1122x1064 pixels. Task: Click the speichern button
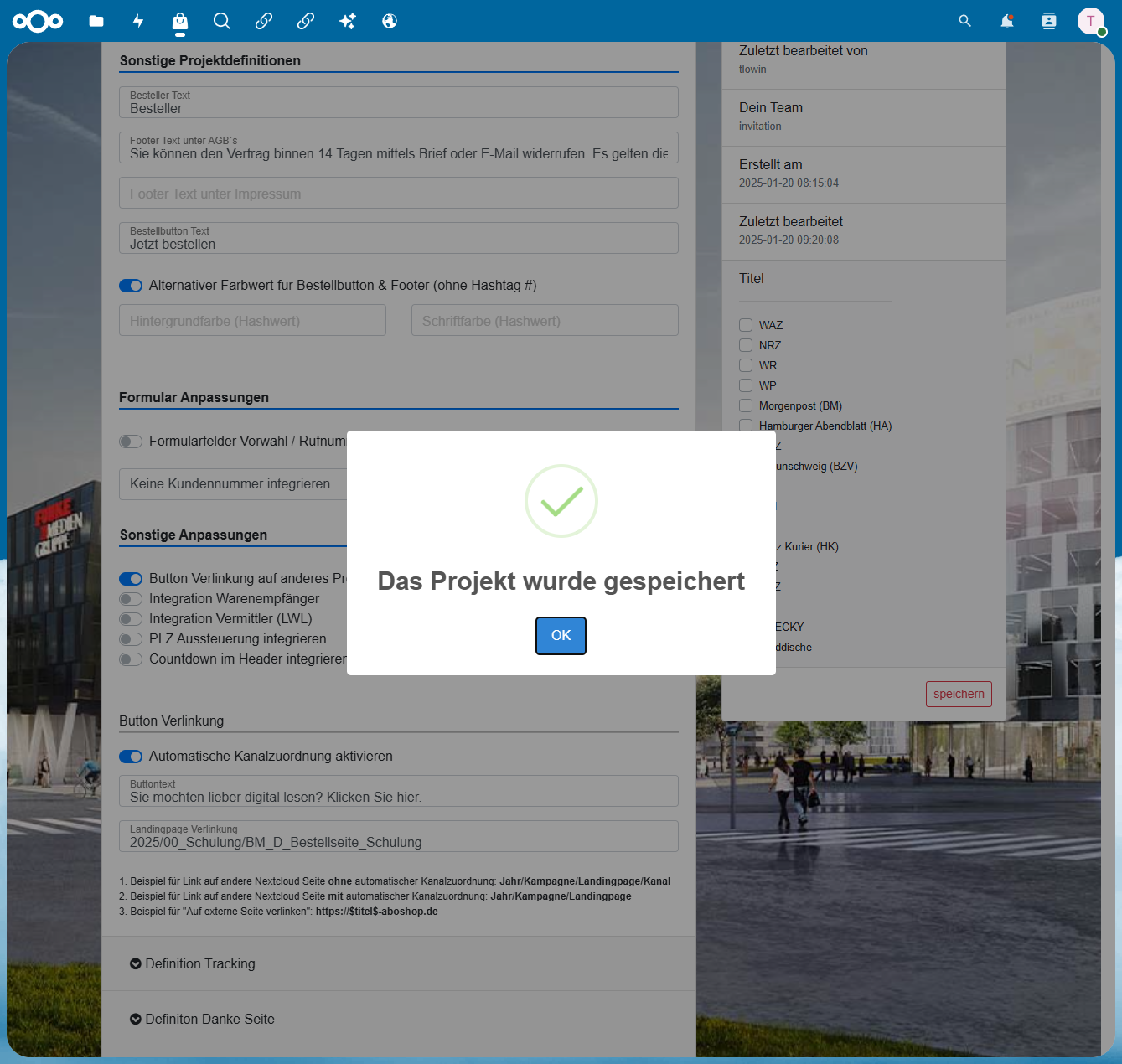point(959,694)
